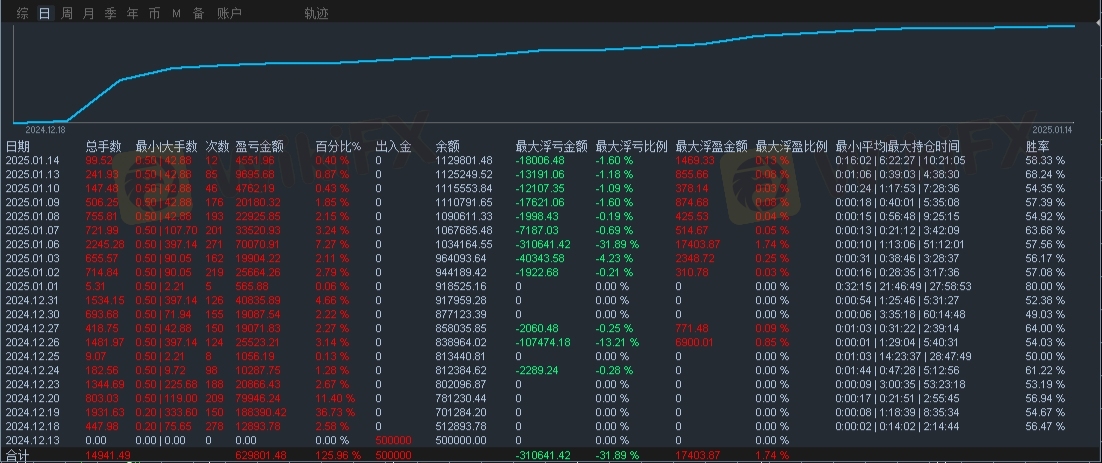Sort by 胜率 column header
1102x463 pixels.
pos(1038,147)
